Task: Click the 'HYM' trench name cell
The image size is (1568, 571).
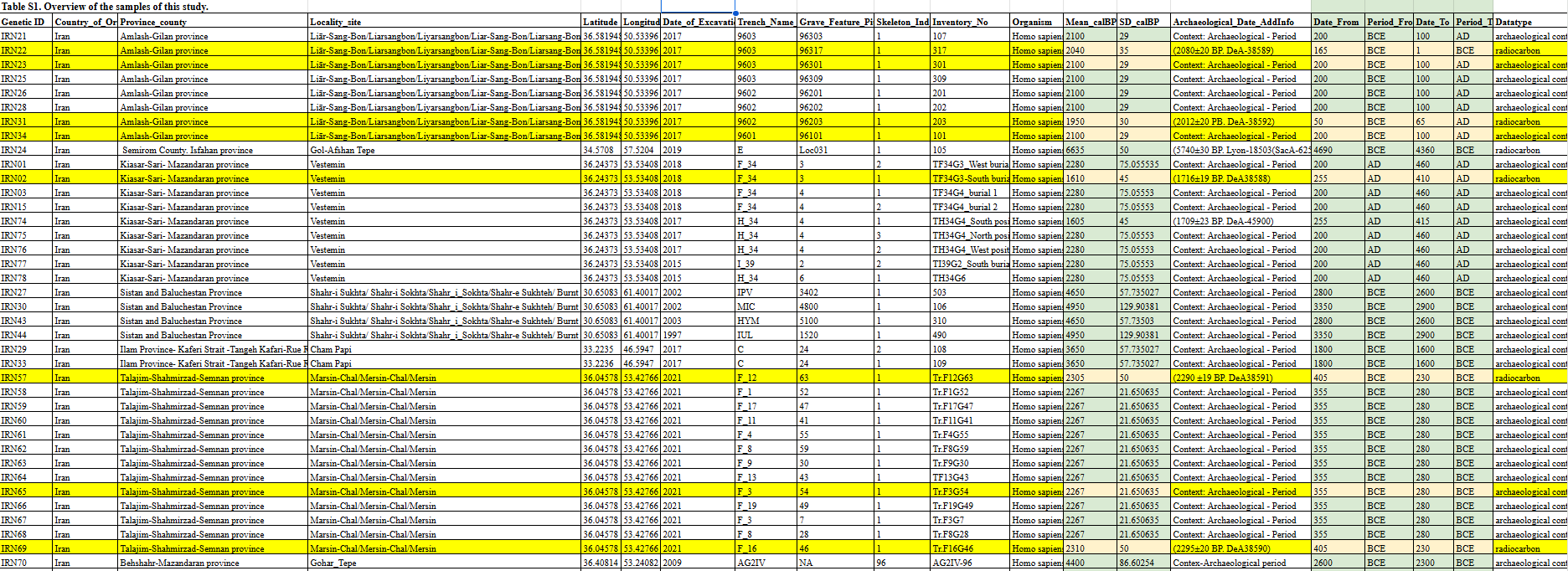Action: [766, 321]
